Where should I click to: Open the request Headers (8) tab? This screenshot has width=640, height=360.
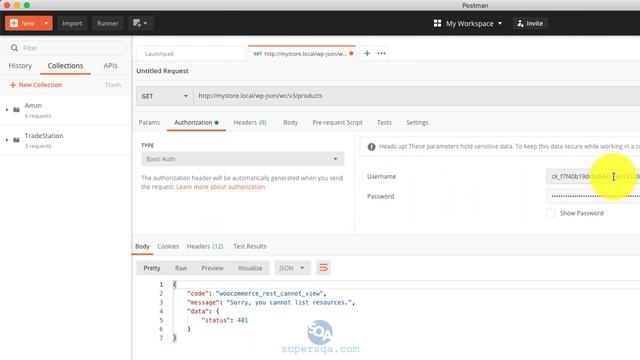coord(250,122)
